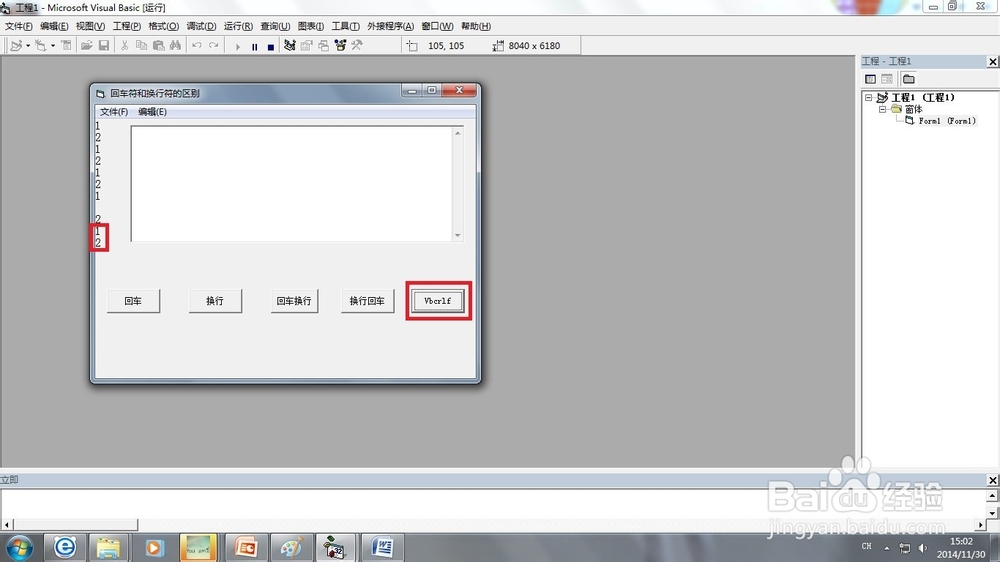Open the 图表(I) menu
This screenshot has width=1000, height=562.
tap(311, 26)
